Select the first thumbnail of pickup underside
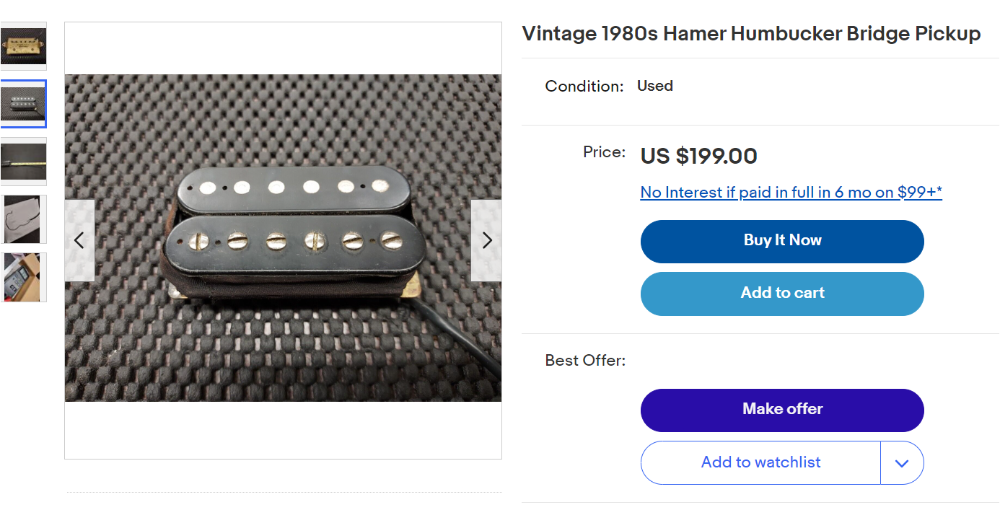Screen dimensions: 1000x510 [x=23, y=47]
